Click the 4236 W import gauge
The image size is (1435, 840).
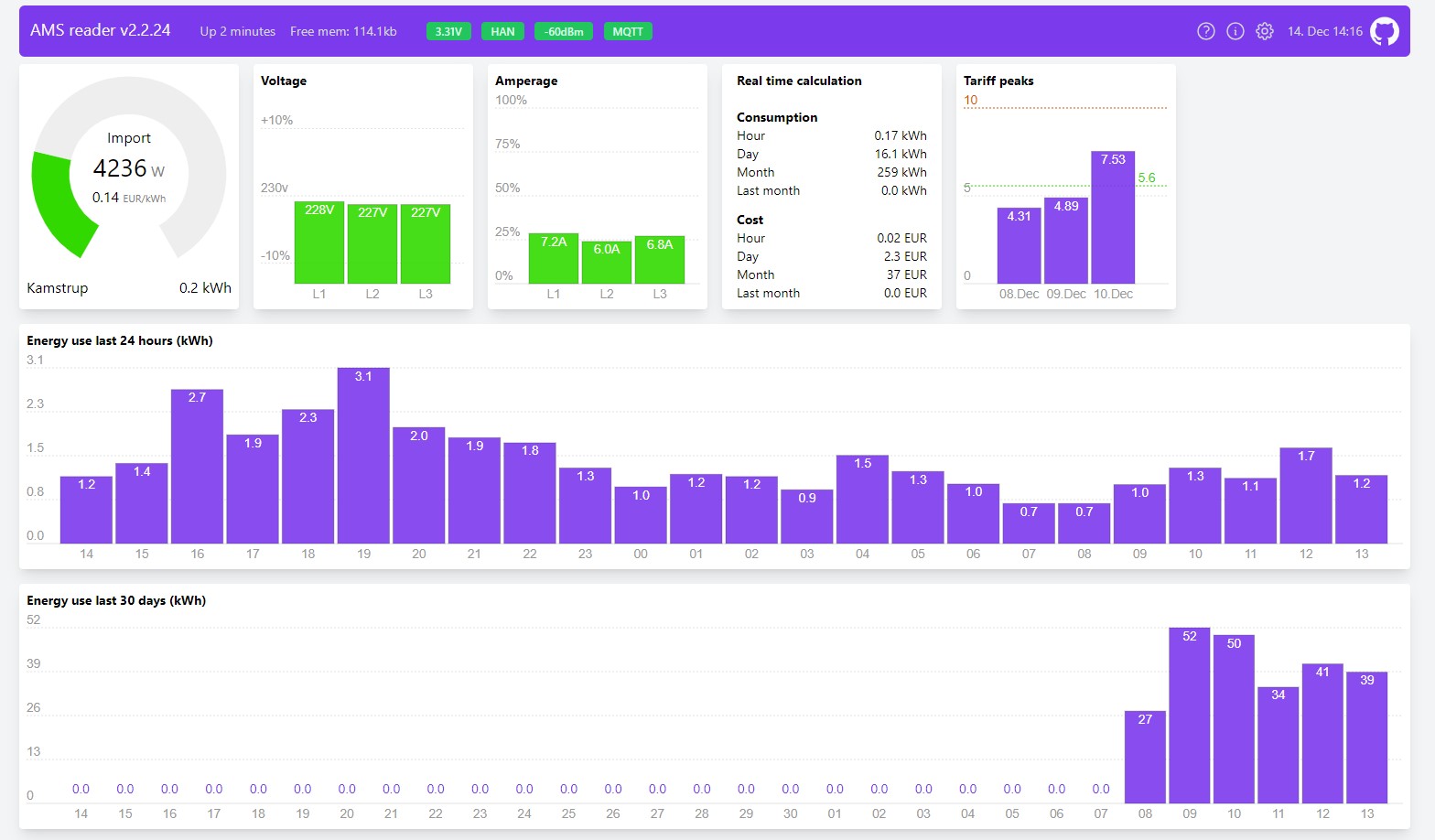[129, 167]
